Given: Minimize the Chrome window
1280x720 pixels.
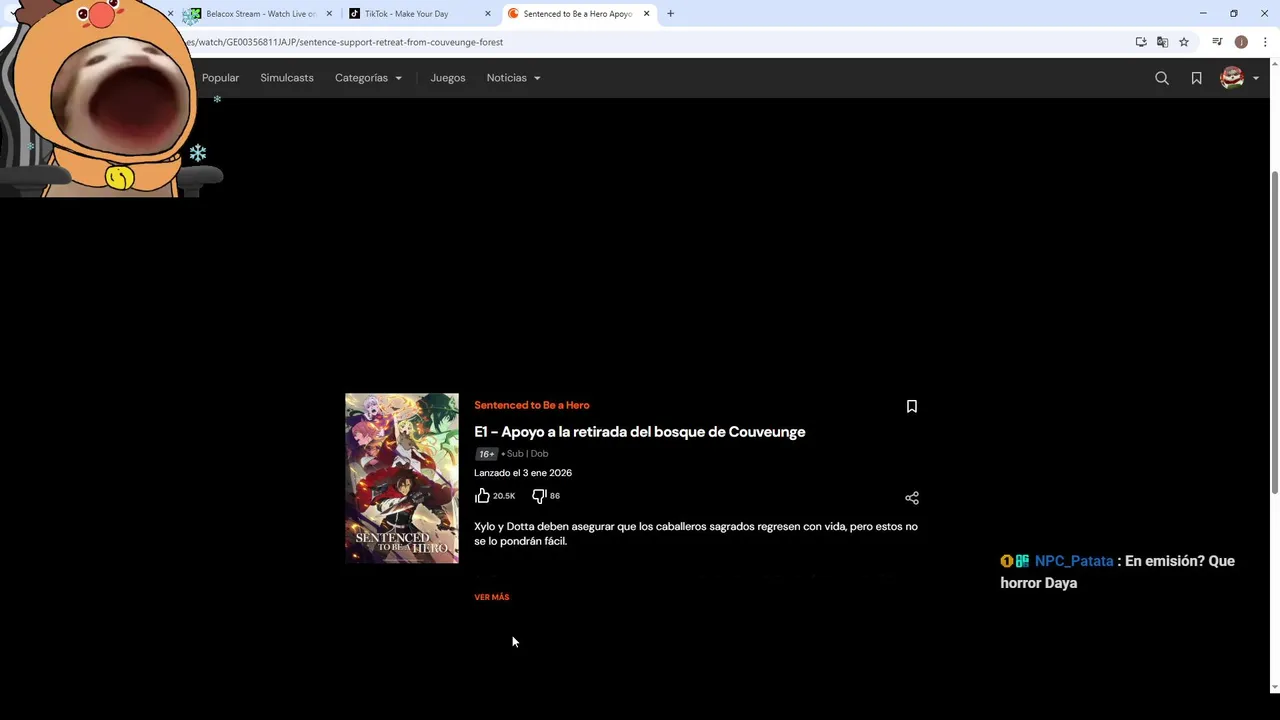Looking at the screenshot, I should point(1203,14).
